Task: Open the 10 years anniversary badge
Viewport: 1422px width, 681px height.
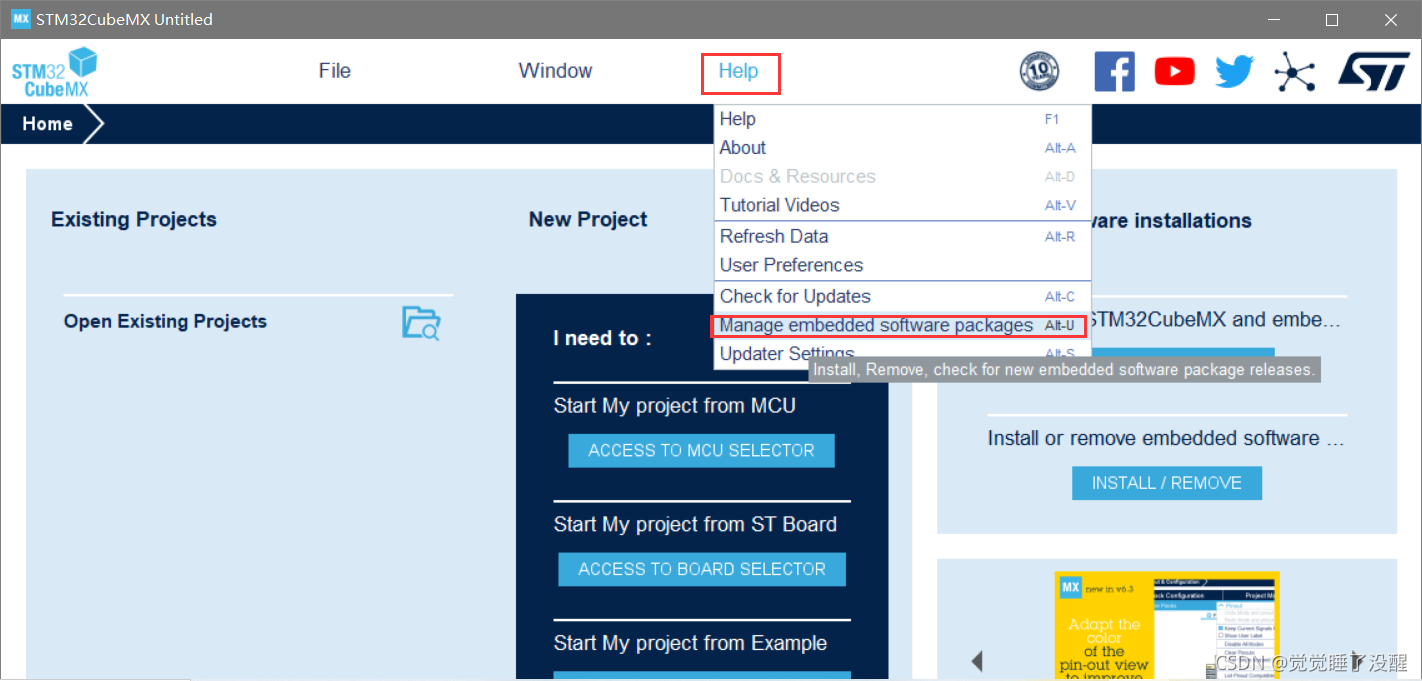Action: tap(1039, 72)
